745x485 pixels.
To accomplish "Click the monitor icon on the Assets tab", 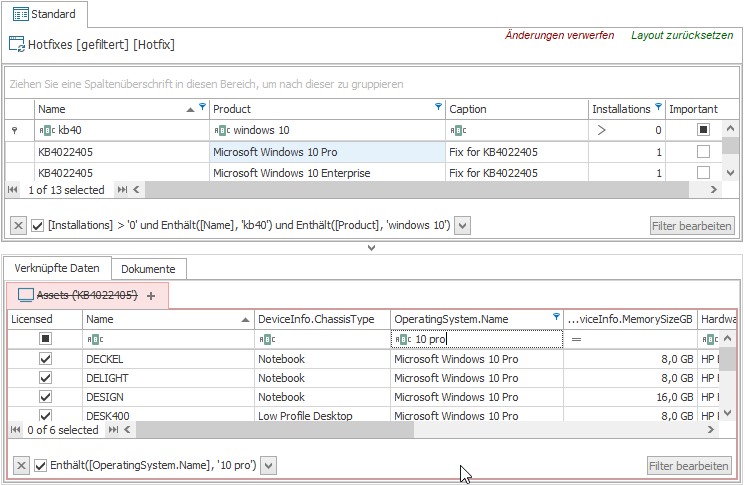I will (26, 295).
